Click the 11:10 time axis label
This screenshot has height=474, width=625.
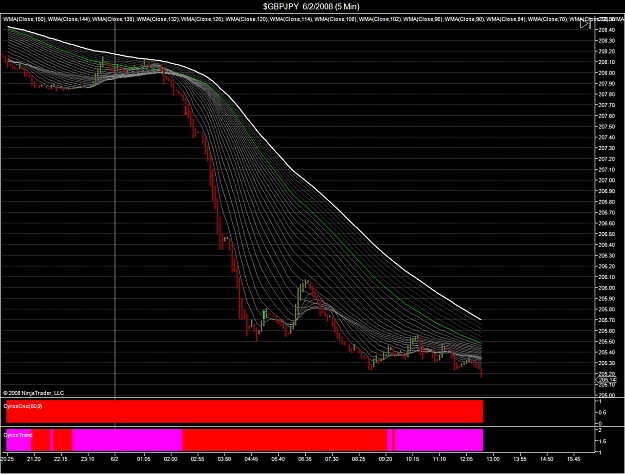[x=439, y=459]
